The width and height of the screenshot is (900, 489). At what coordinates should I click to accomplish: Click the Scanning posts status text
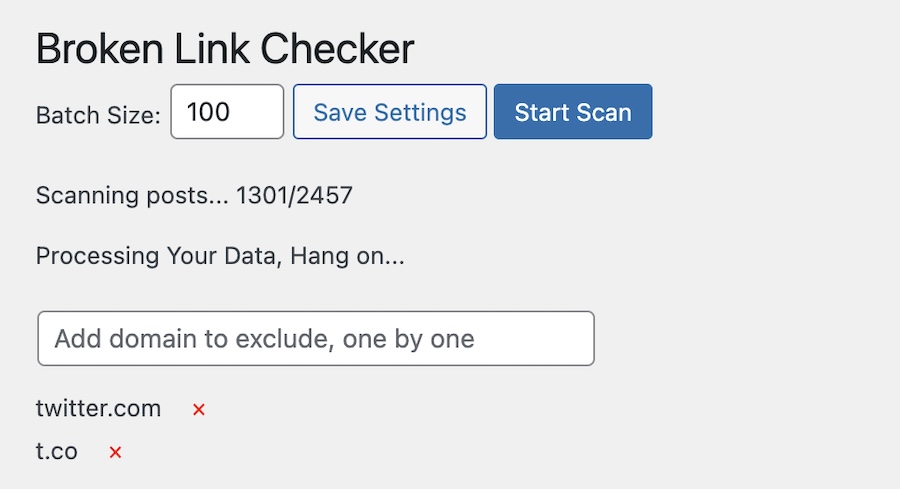(x=132, y=195)
